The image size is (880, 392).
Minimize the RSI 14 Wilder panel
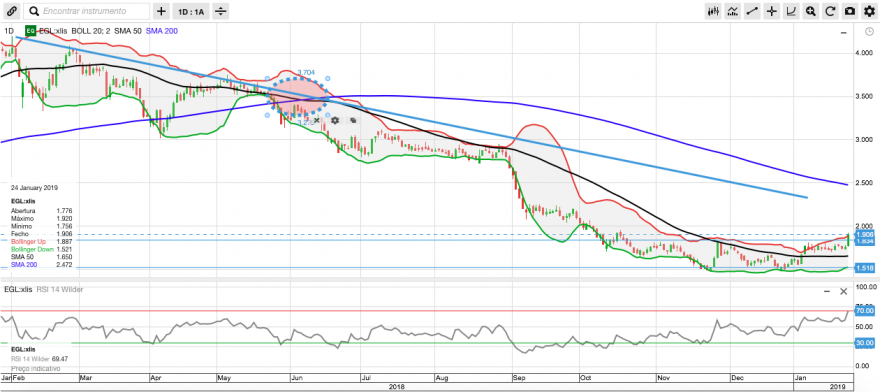827,291
